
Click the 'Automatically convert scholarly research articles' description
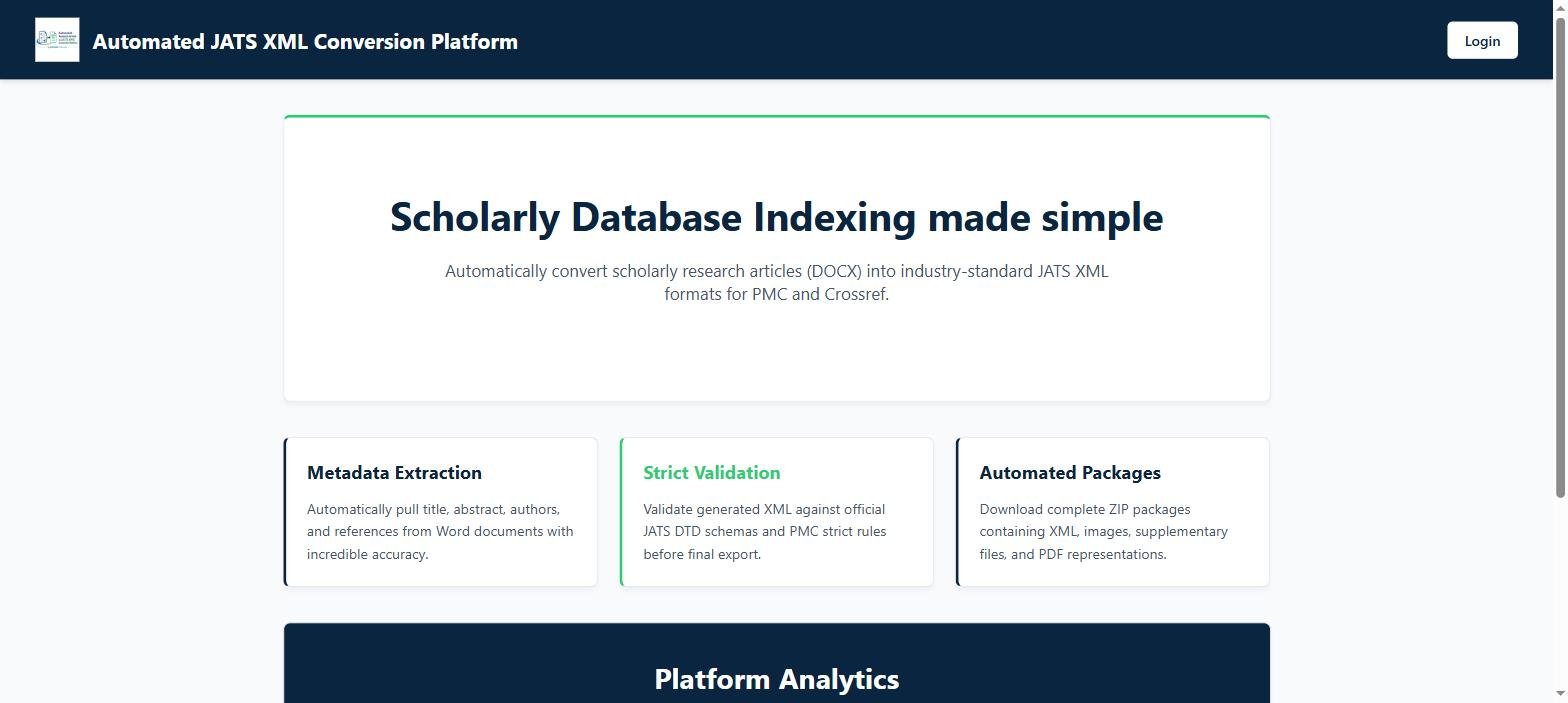777,282
